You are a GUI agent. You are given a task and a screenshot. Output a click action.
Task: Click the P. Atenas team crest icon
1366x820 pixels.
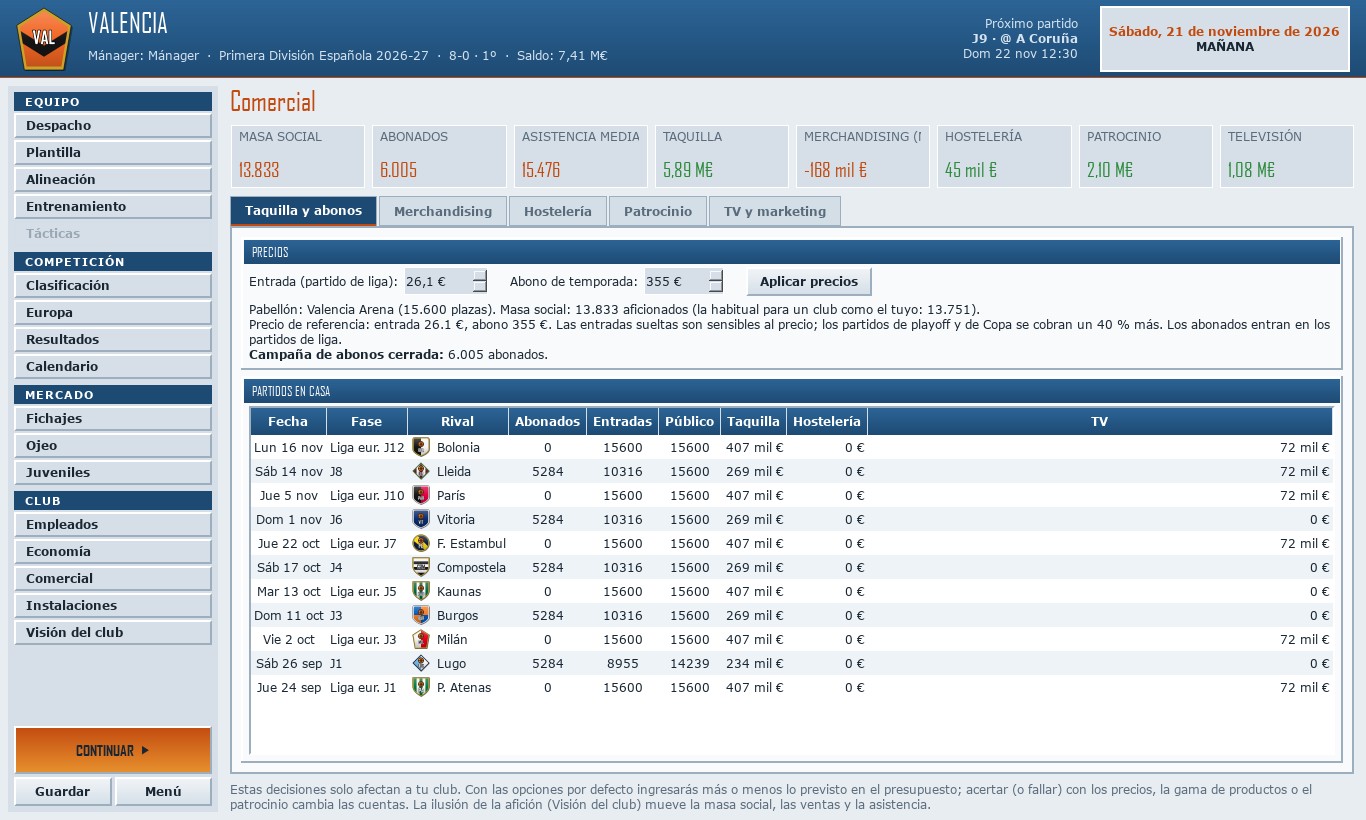pyautogui.click(x=421, y=688)
